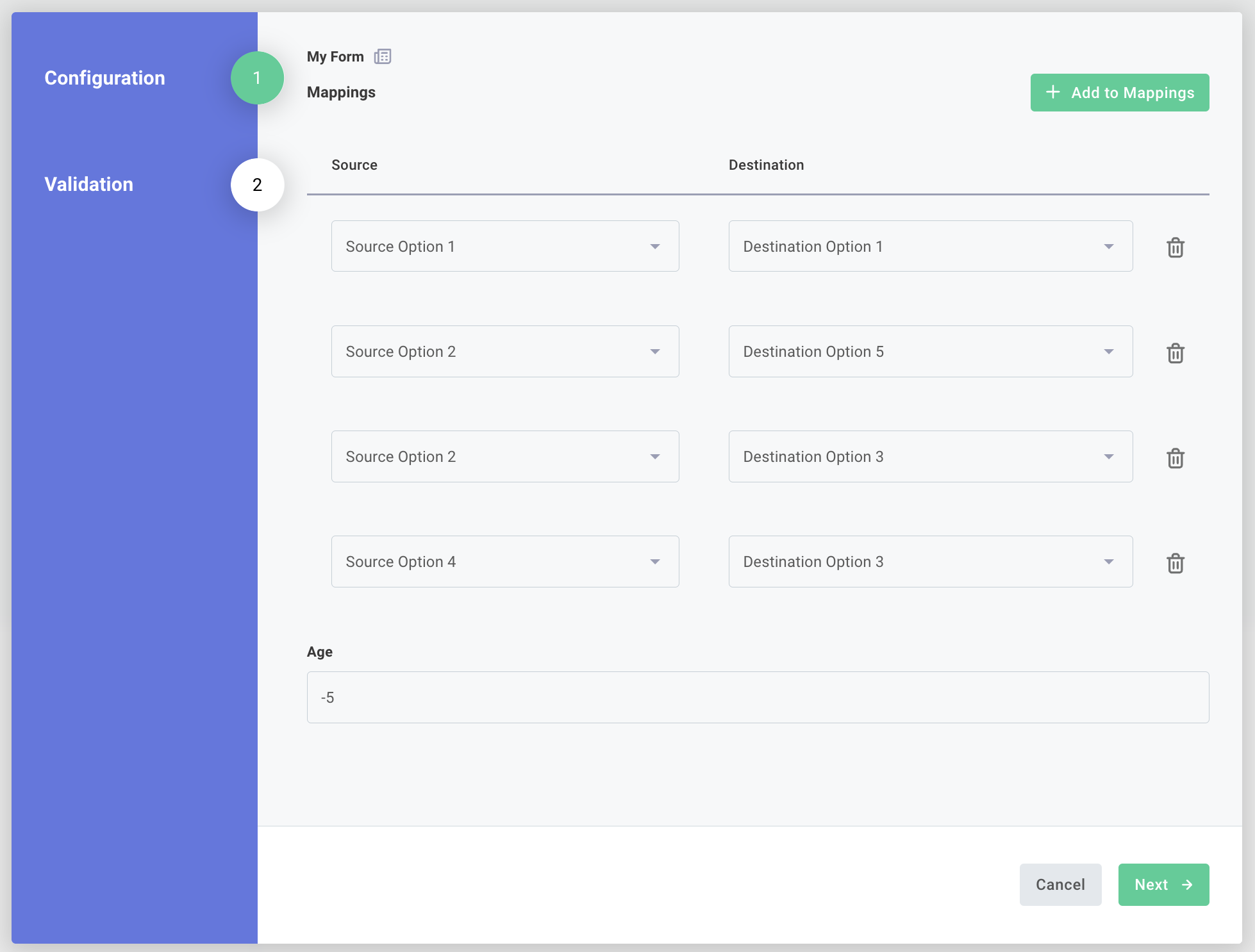Expand the Destination Option 5 dropdown
Screen dimensions: 1255x952
(x=1109, y=351)
